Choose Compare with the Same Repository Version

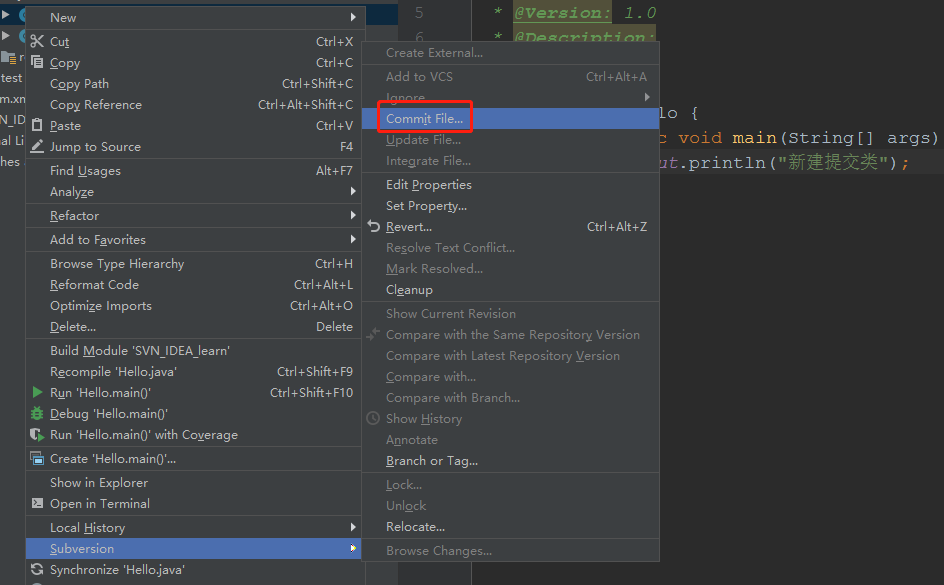tap(511, 335)
